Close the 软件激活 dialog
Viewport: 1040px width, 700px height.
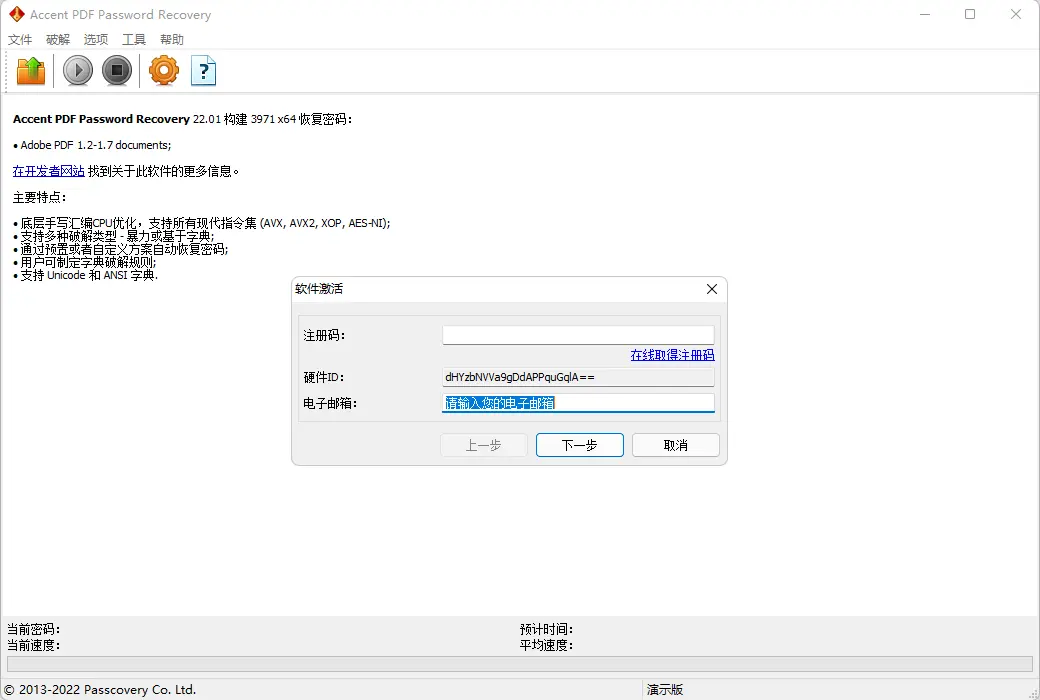pyautogui.click(x=712, y=289)
